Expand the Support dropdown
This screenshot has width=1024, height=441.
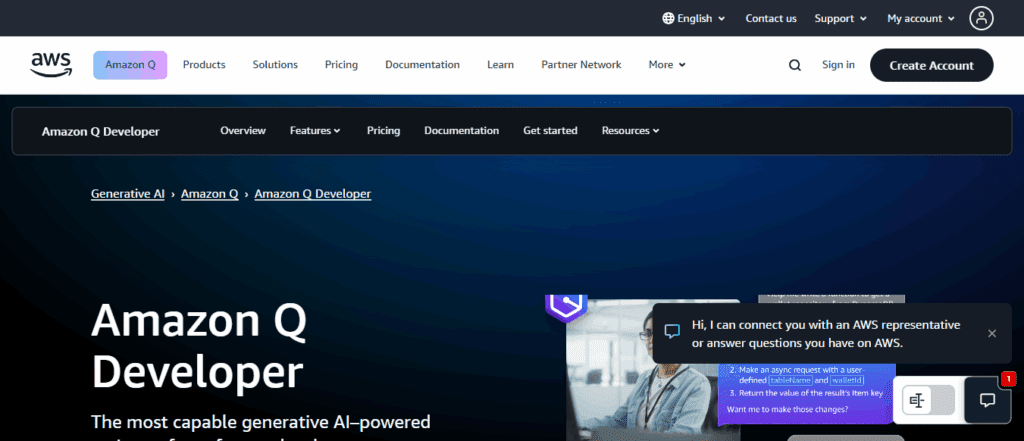point(840,18)
